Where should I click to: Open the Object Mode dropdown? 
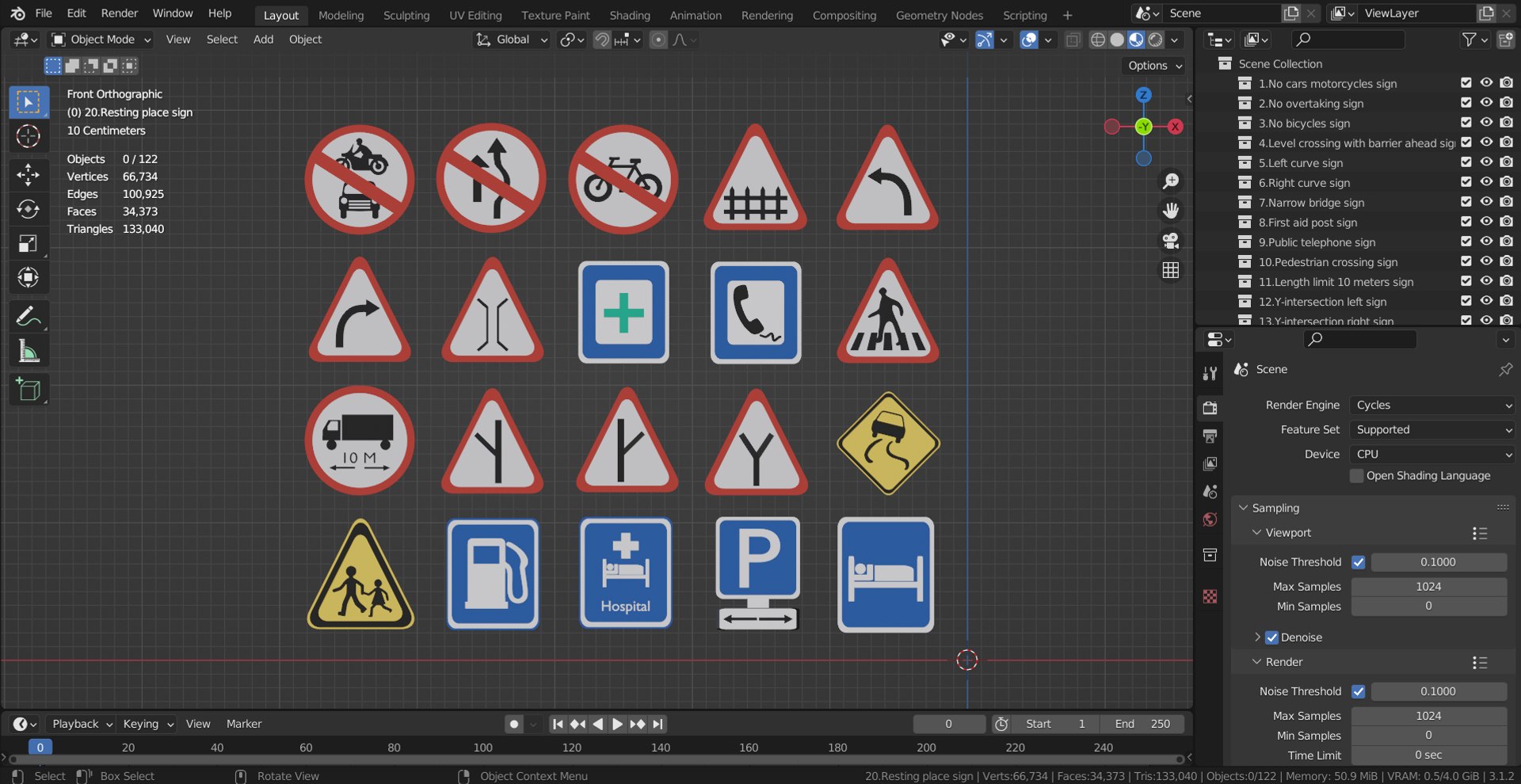(101, 40)
